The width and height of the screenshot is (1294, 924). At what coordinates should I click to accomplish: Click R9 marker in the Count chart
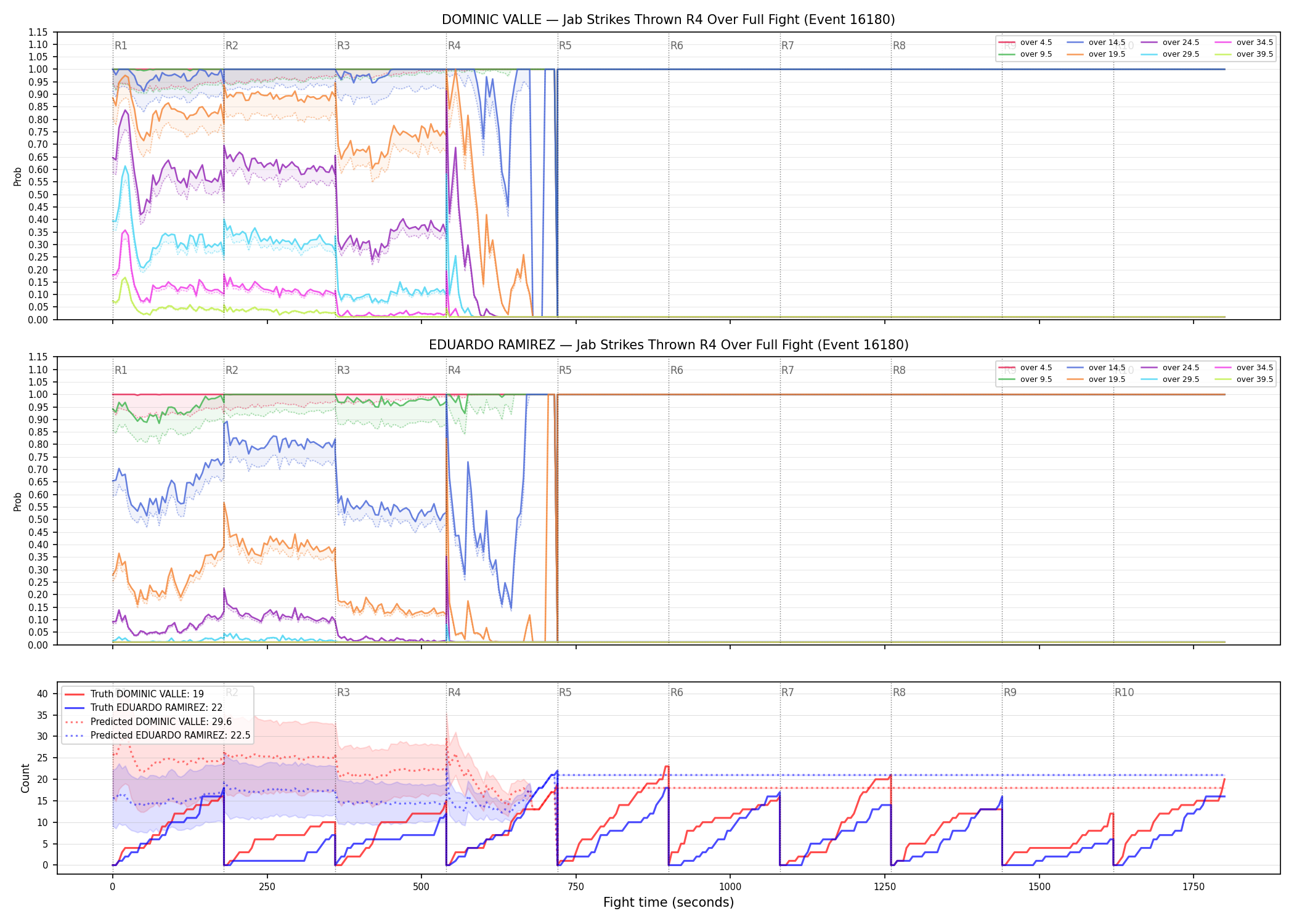[1010, 692]
